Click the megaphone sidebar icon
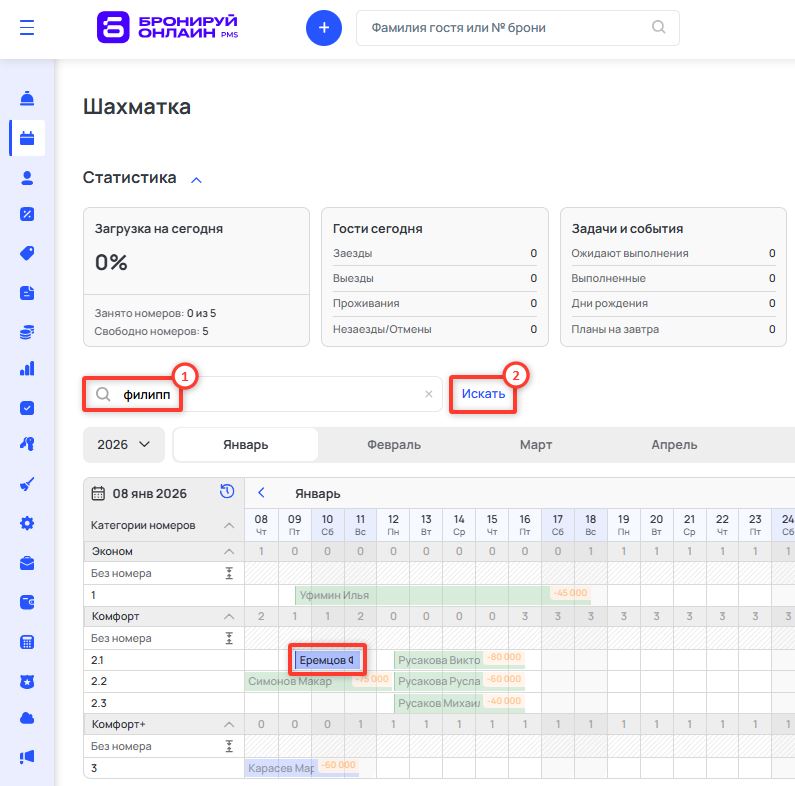 click(x=27, y=756)
